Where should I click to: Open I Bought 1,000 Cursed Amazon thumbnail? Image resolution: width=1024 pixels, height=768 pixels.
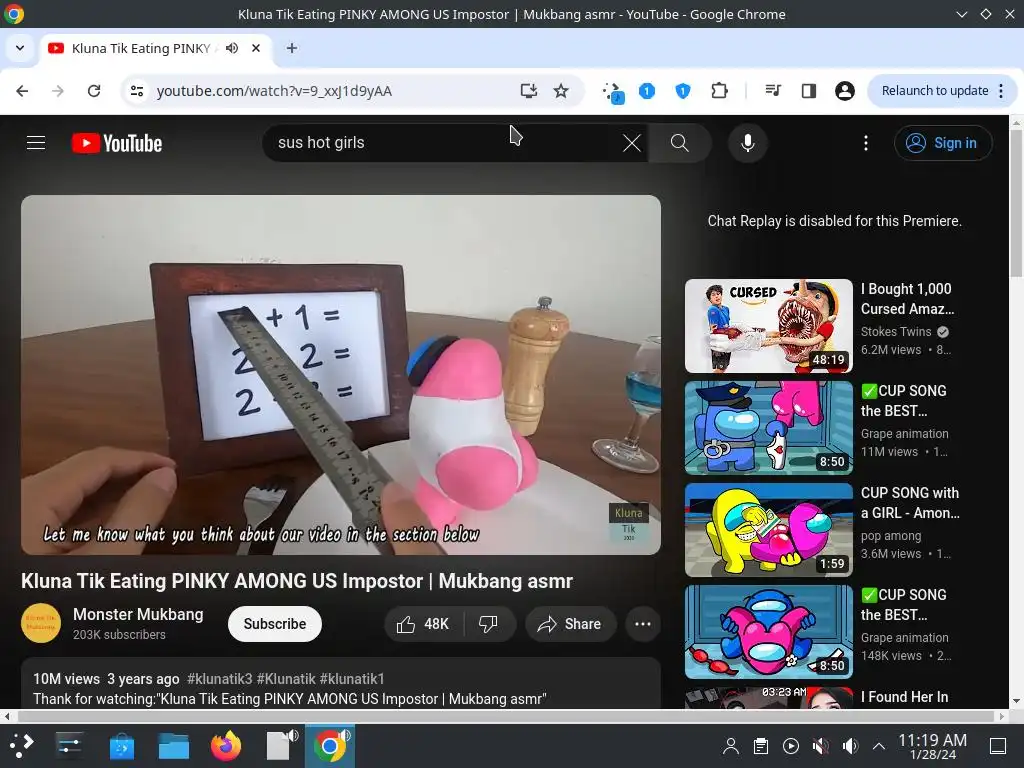[769, 326]
